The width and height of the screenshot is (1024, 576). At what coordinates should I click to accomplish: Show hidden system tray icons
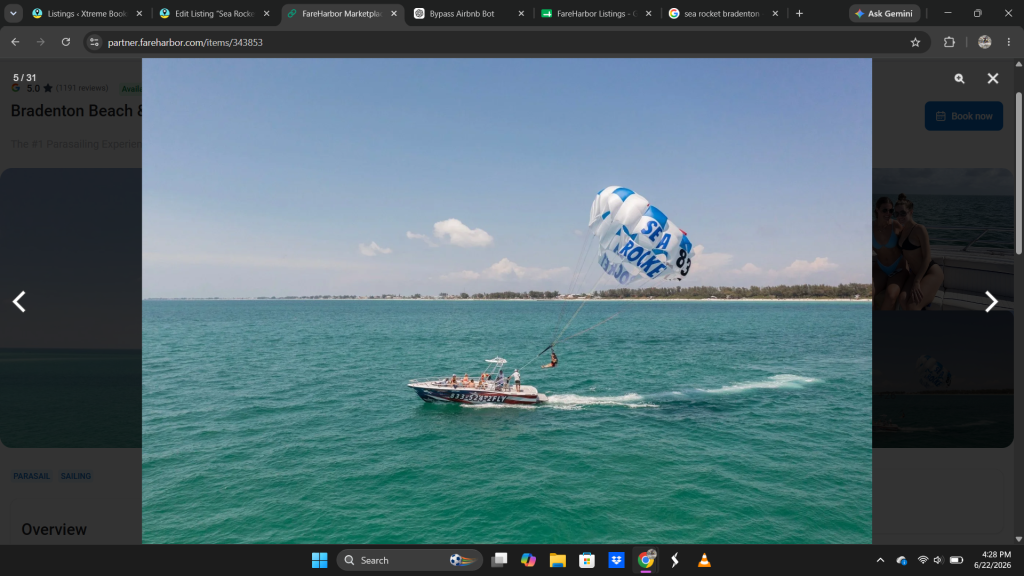tap(880, 560)
